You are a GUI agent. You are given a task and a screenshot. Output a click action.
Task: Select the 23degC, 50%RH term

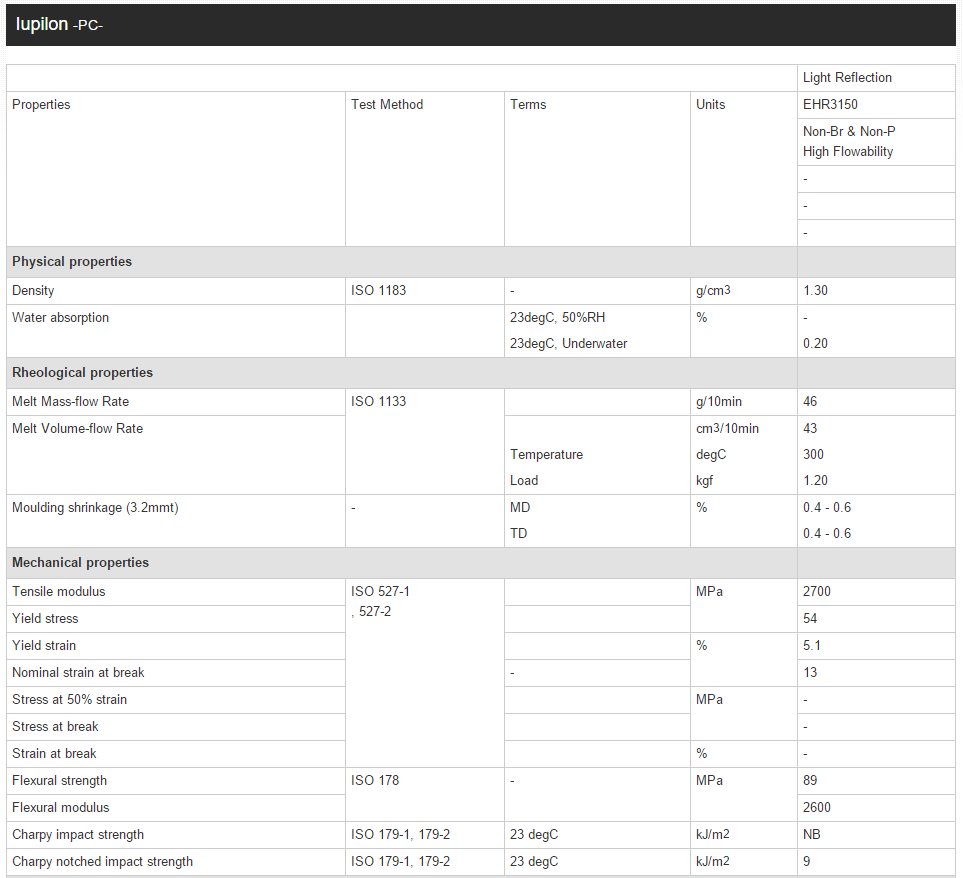point(557,317)
